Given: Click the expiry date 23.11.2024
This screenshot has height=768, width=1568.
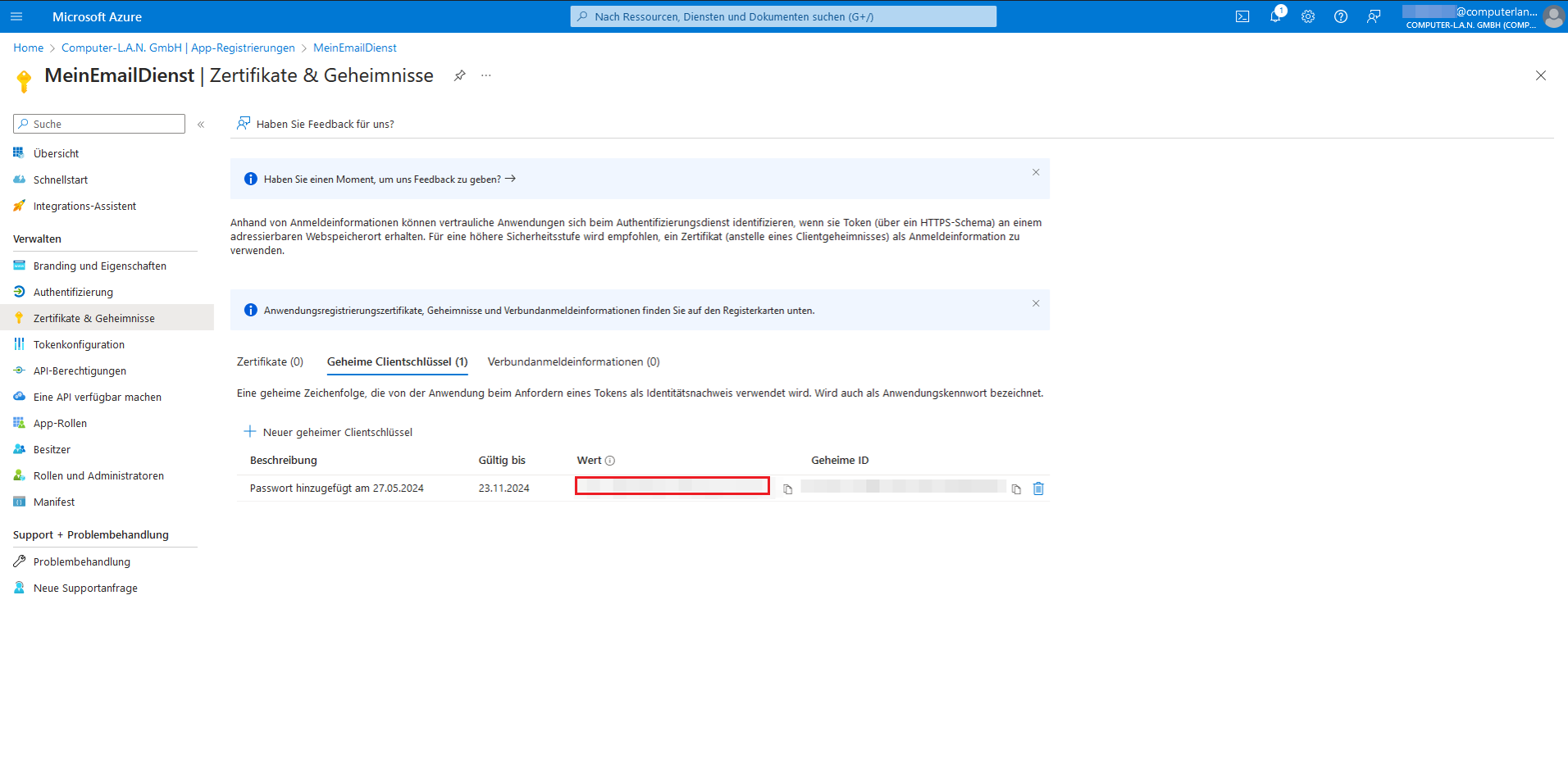Looking at the screenshot, I should pyautogui.click(x=504, y=489).
